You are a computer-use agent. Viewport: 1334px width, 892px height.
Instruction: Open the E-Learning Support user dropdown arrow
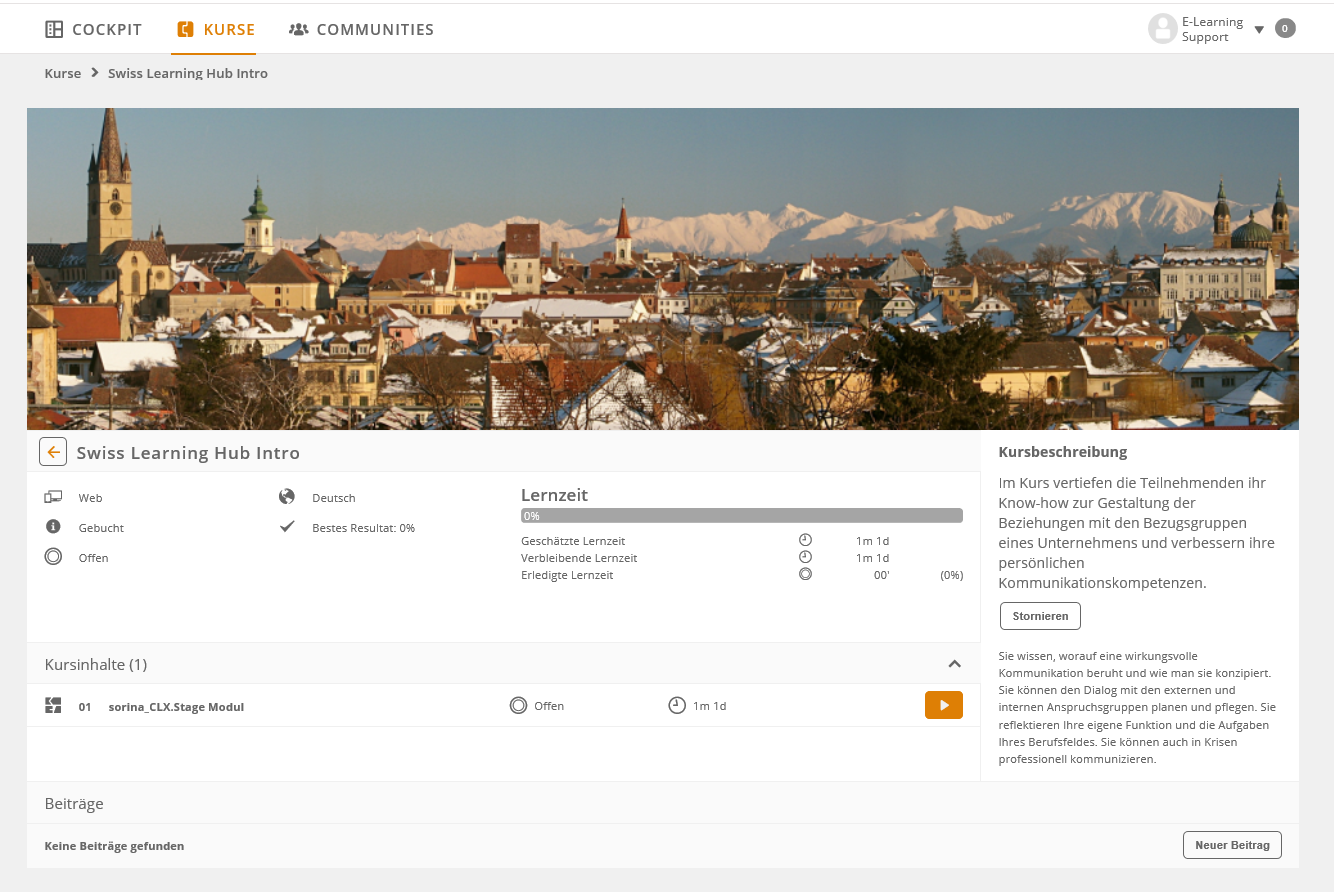coord(1259,30)
